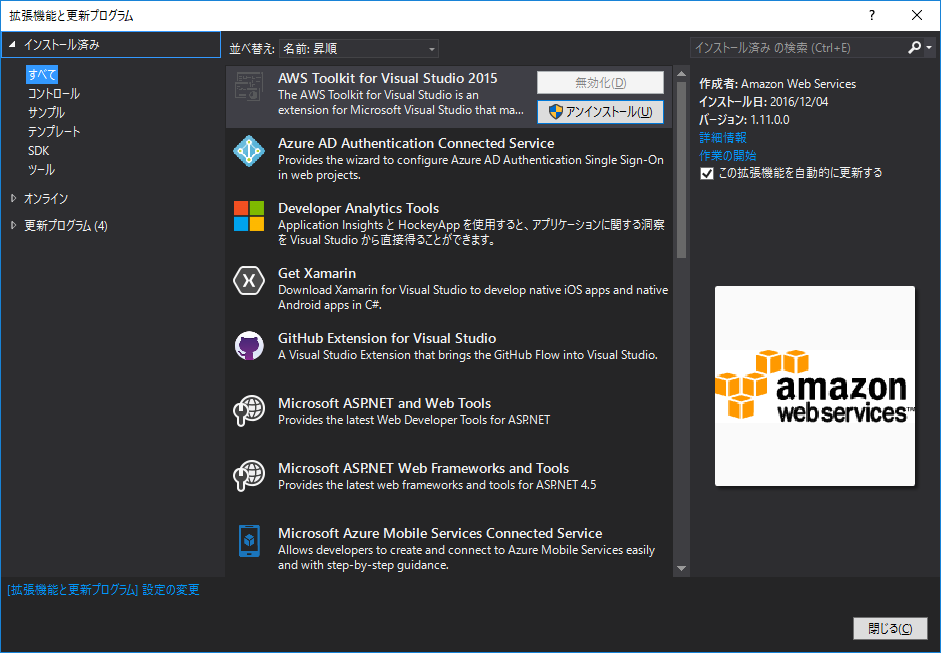Select Microsoft ASP.NET and Web Tools title
The width and height of the screenshot is (941, 653).
coord(384,403)
